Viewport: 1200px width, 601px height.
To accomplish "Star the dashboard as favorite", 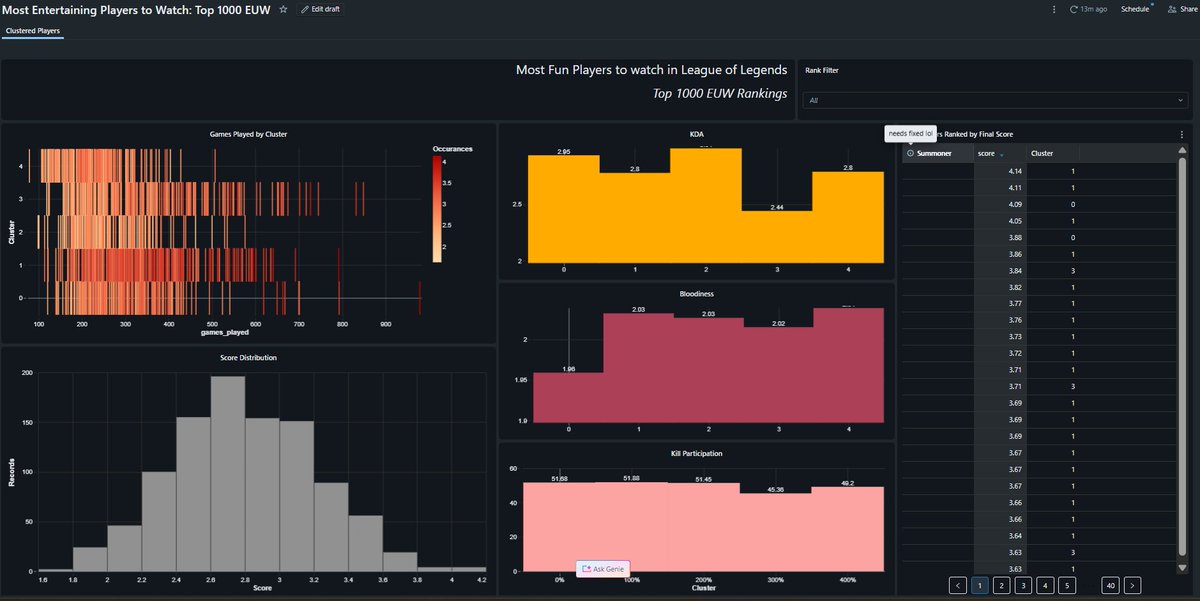I will tap(283, 9).
